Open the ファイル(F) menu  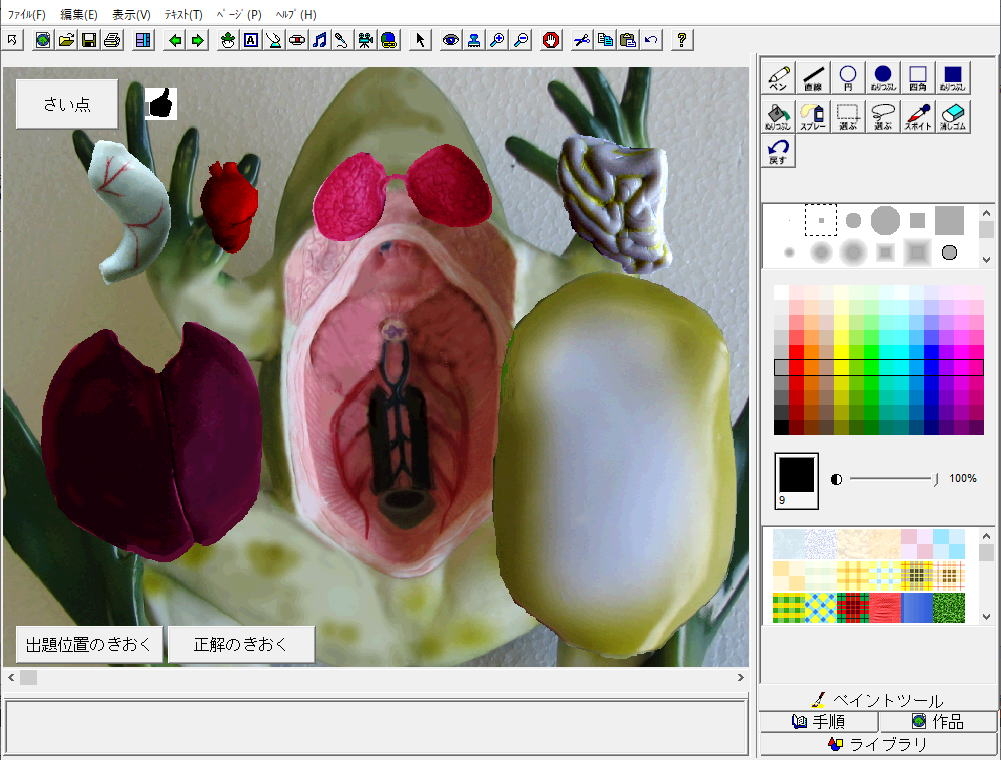pyautogui.click(x=26, y=15)
